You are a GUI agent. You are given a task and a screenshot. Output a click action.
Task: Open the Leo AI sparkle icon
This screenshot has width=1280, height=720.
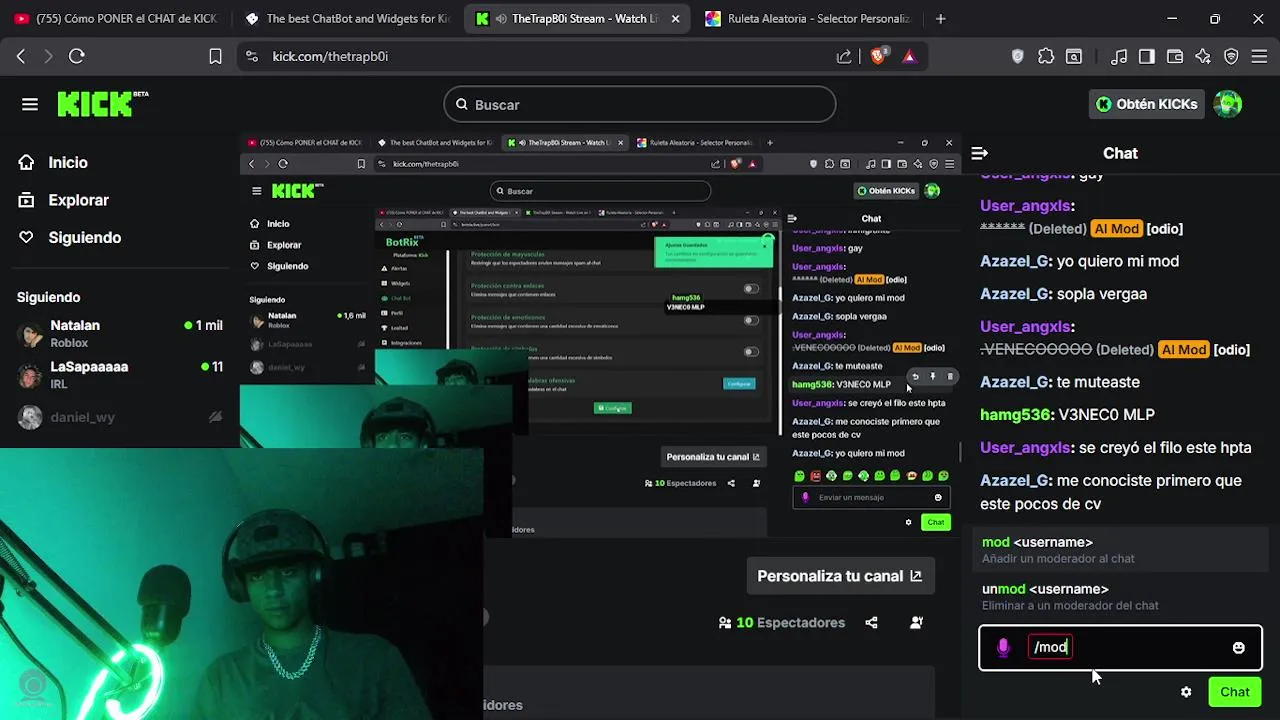point(1203,57)
